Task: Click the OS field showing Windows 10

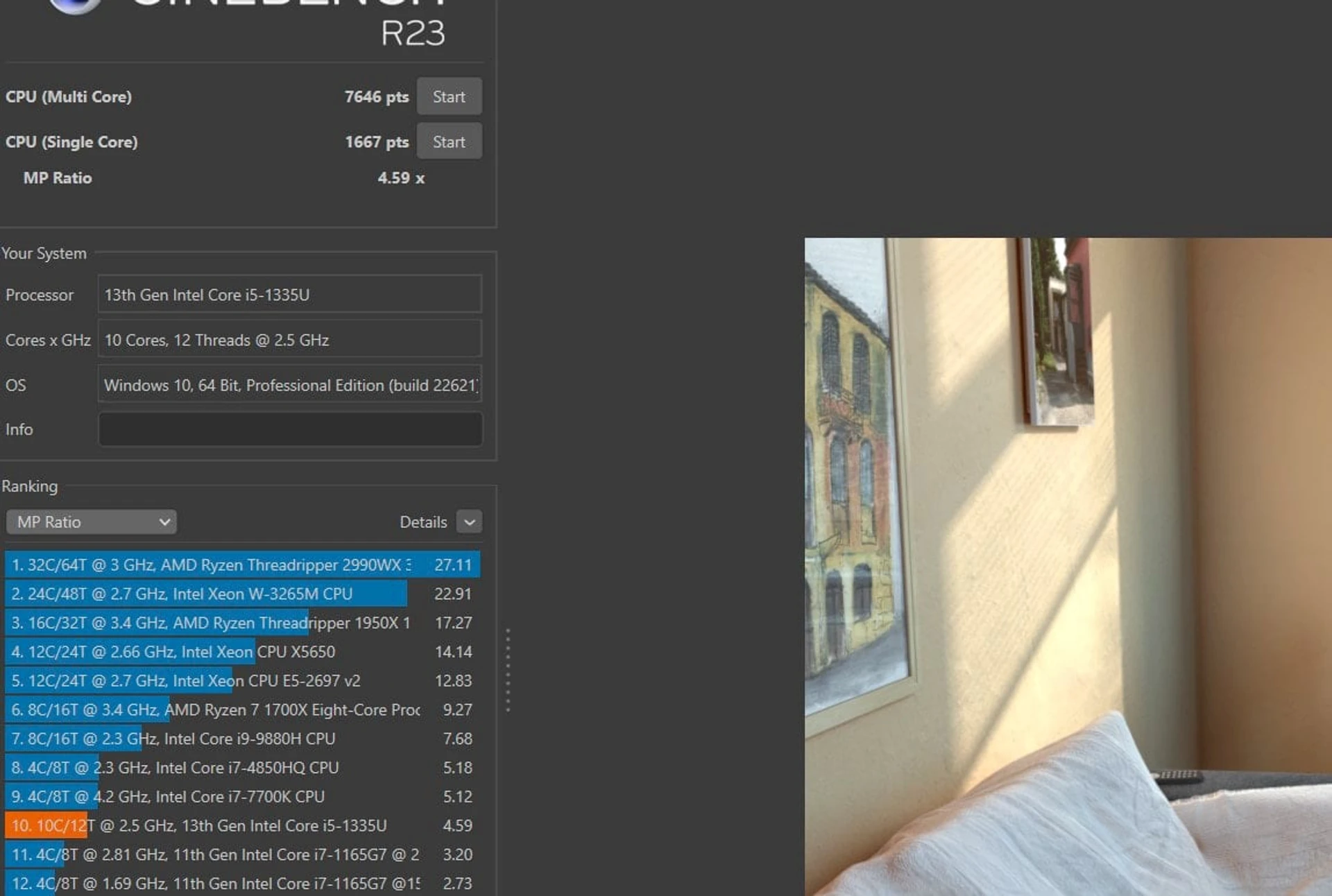Action: point(290,384)
